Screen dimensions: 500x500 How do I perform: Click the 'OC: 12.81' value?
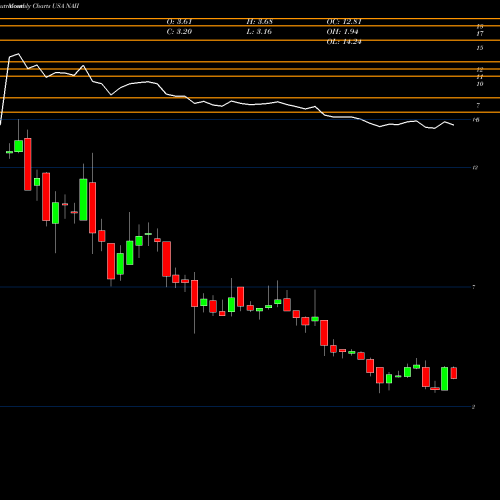344,22
